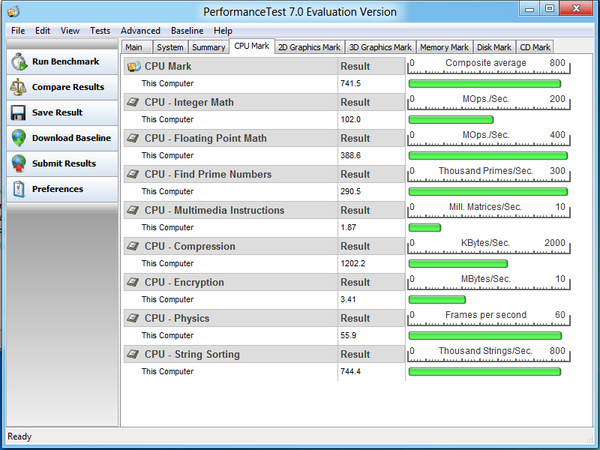Image resolution: width=600 pixels, height=450 pixels.
Task: Select the System tab
Action: (170, 47)
